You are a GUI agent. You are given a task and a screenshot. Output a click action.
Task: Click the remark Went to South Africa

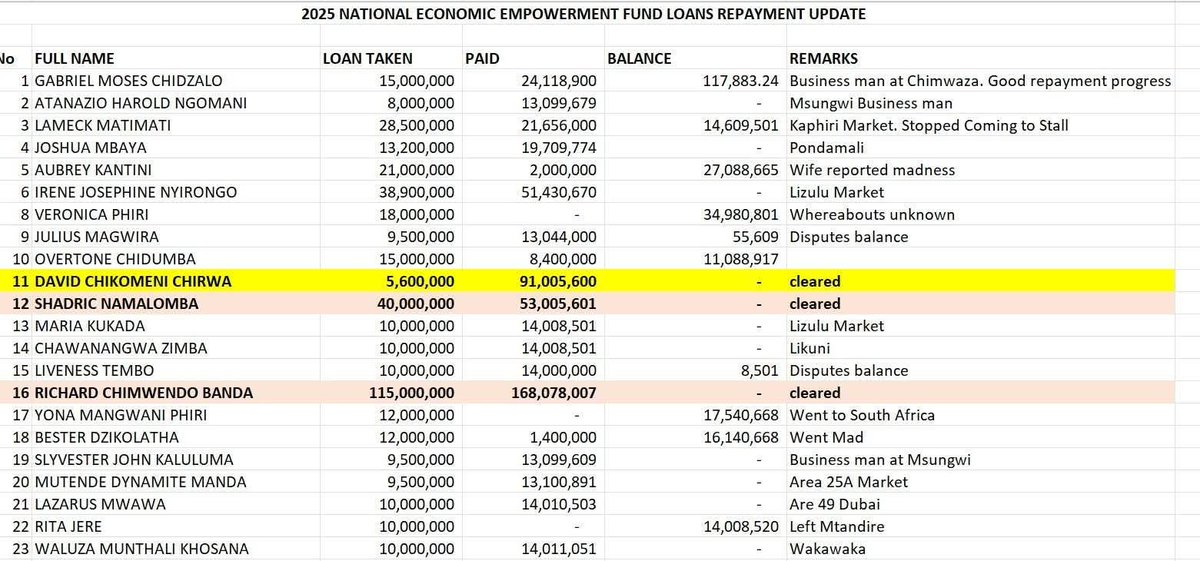863,415
